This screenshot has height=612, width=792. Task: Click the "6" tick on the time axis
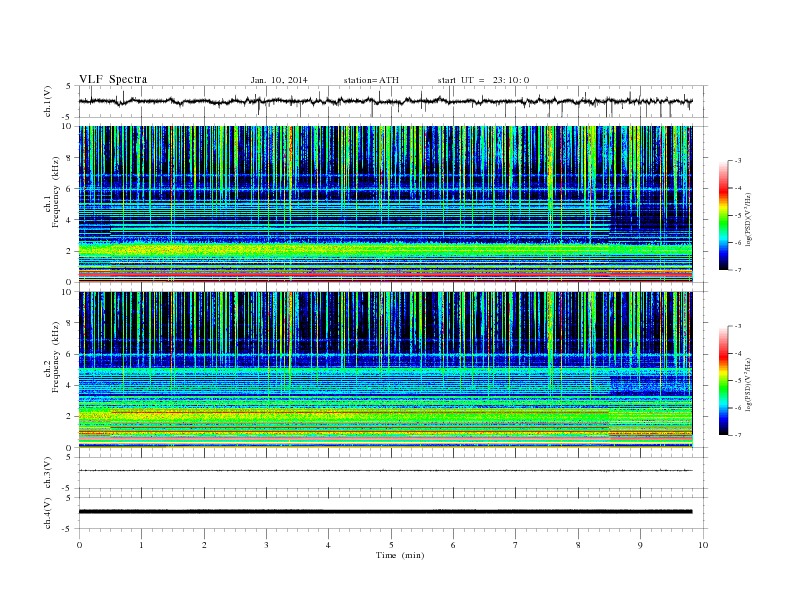[453, 545]
